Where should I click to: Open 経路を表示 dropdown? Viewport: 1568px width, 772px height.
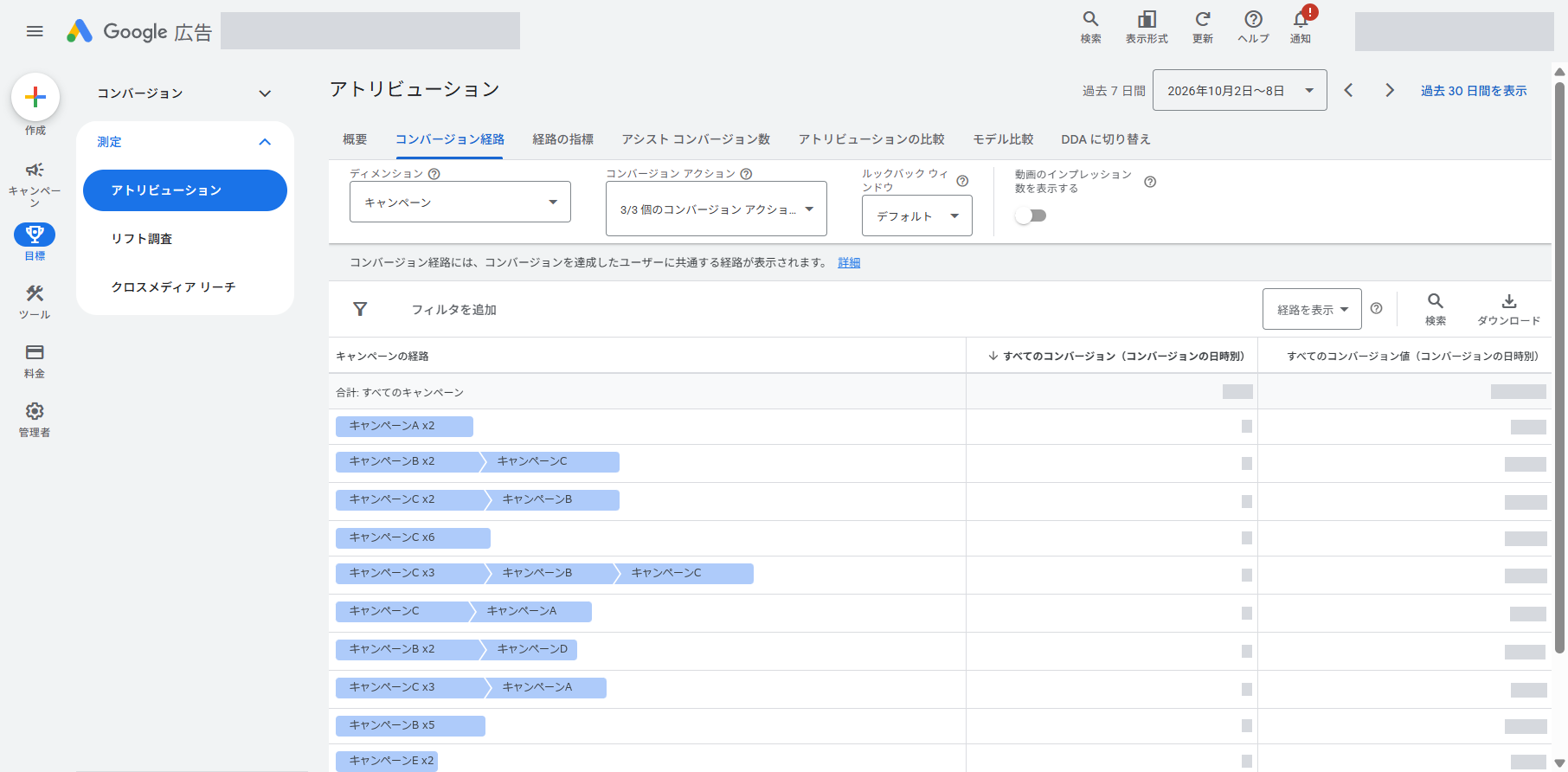click(x=1312, y=309)
